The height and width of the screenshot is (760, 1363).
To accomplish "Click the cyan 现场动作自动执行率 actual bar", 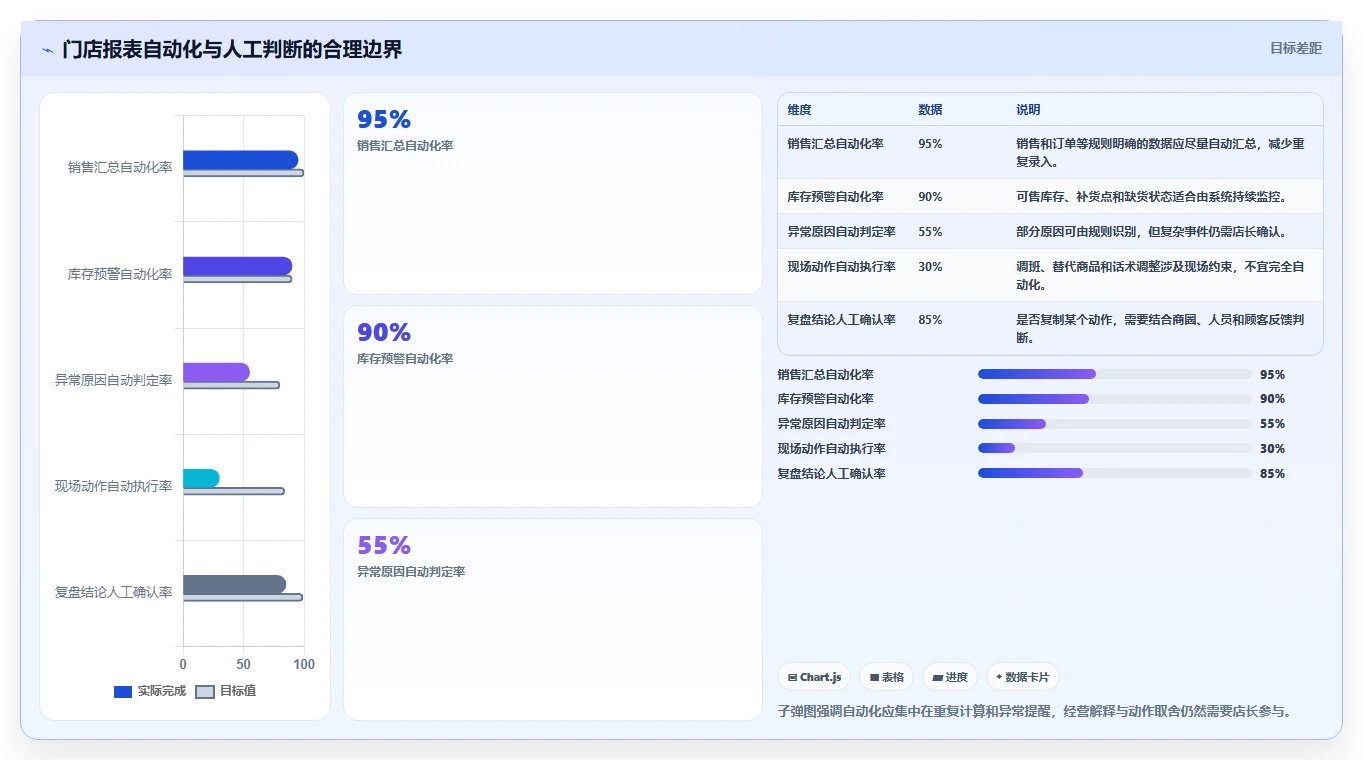I will click(201, 478).
